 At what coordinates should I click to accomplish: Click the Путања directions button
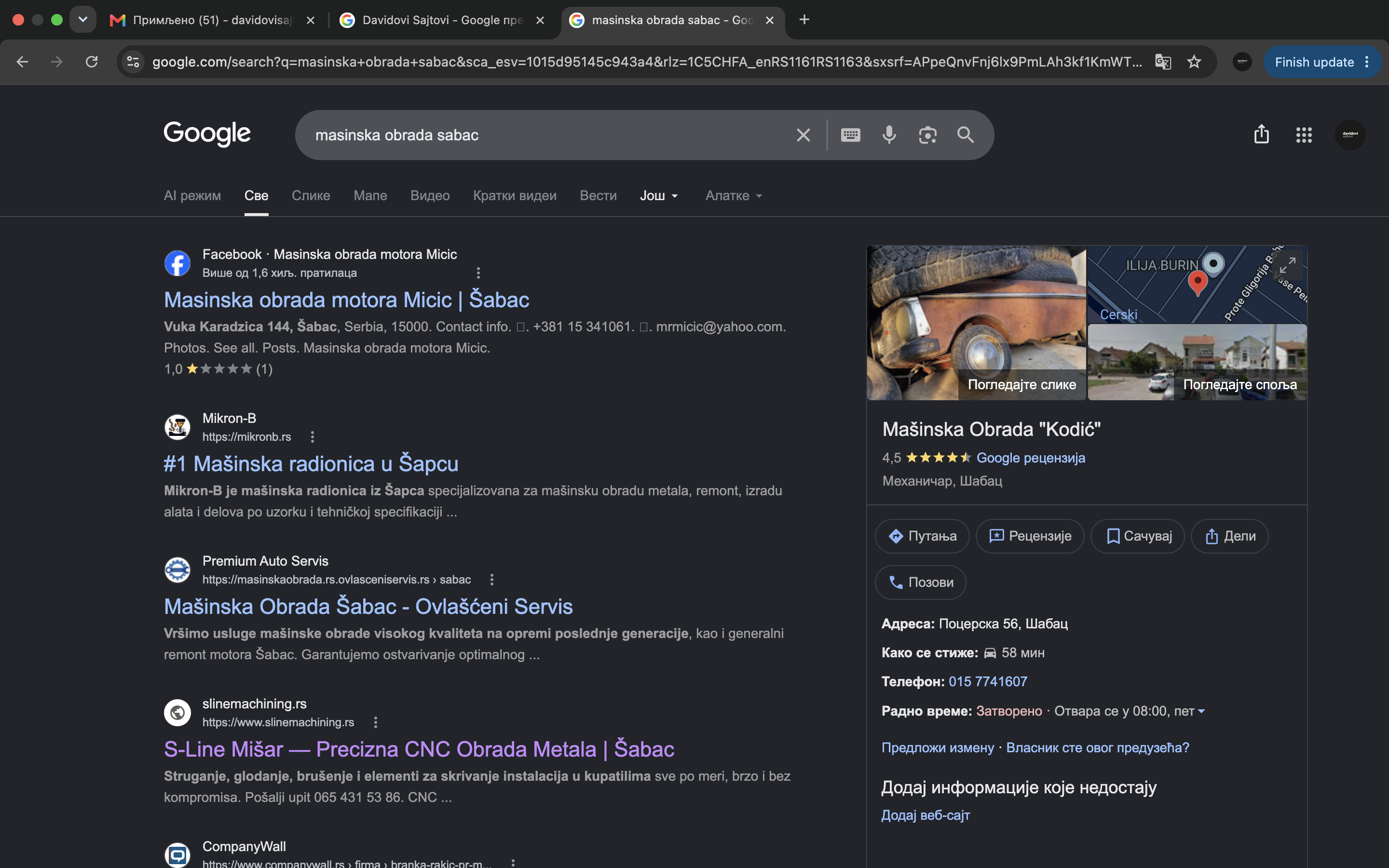(922, 536)
